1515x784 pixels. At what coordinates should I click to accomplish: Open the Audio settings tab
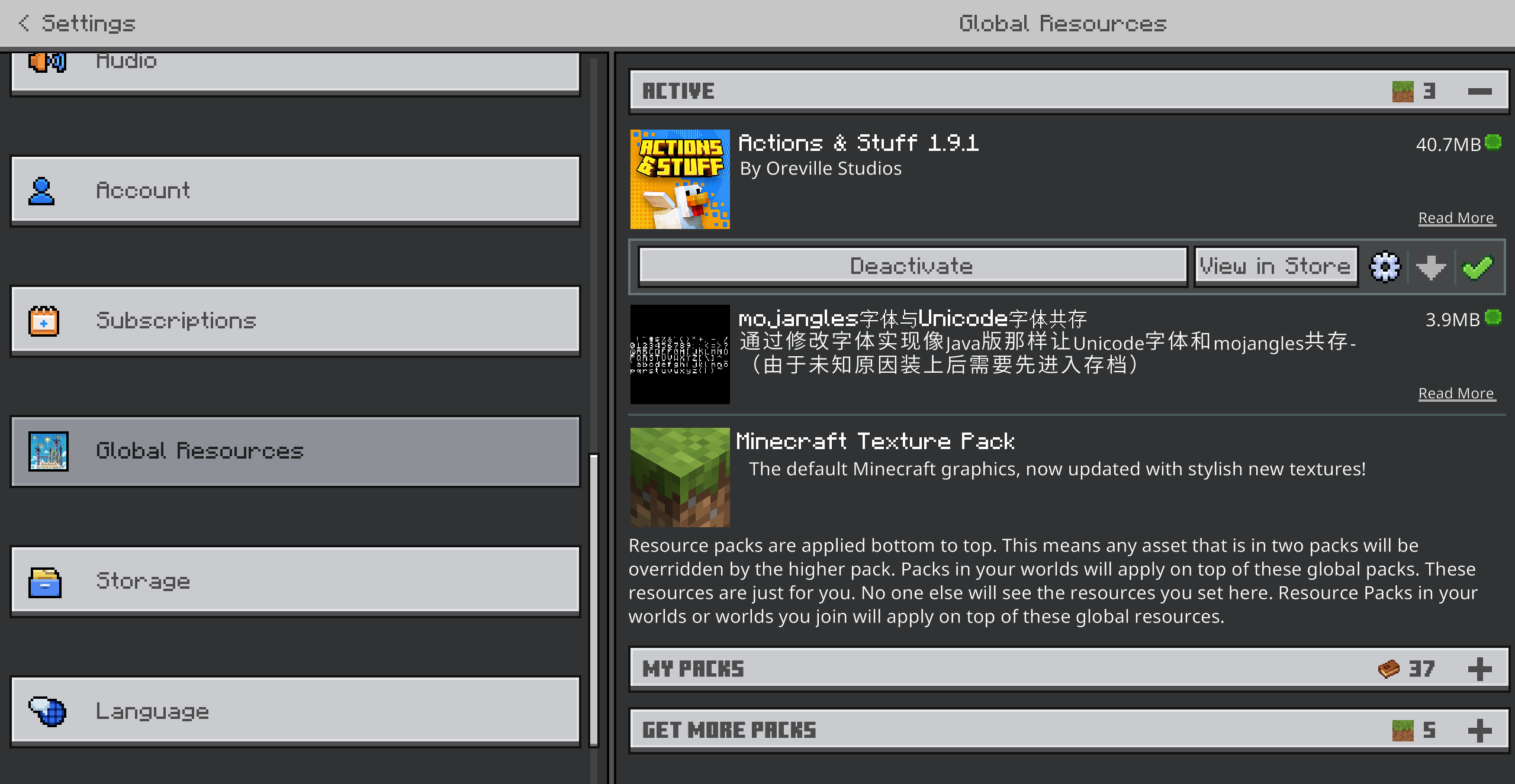[295, 70]
